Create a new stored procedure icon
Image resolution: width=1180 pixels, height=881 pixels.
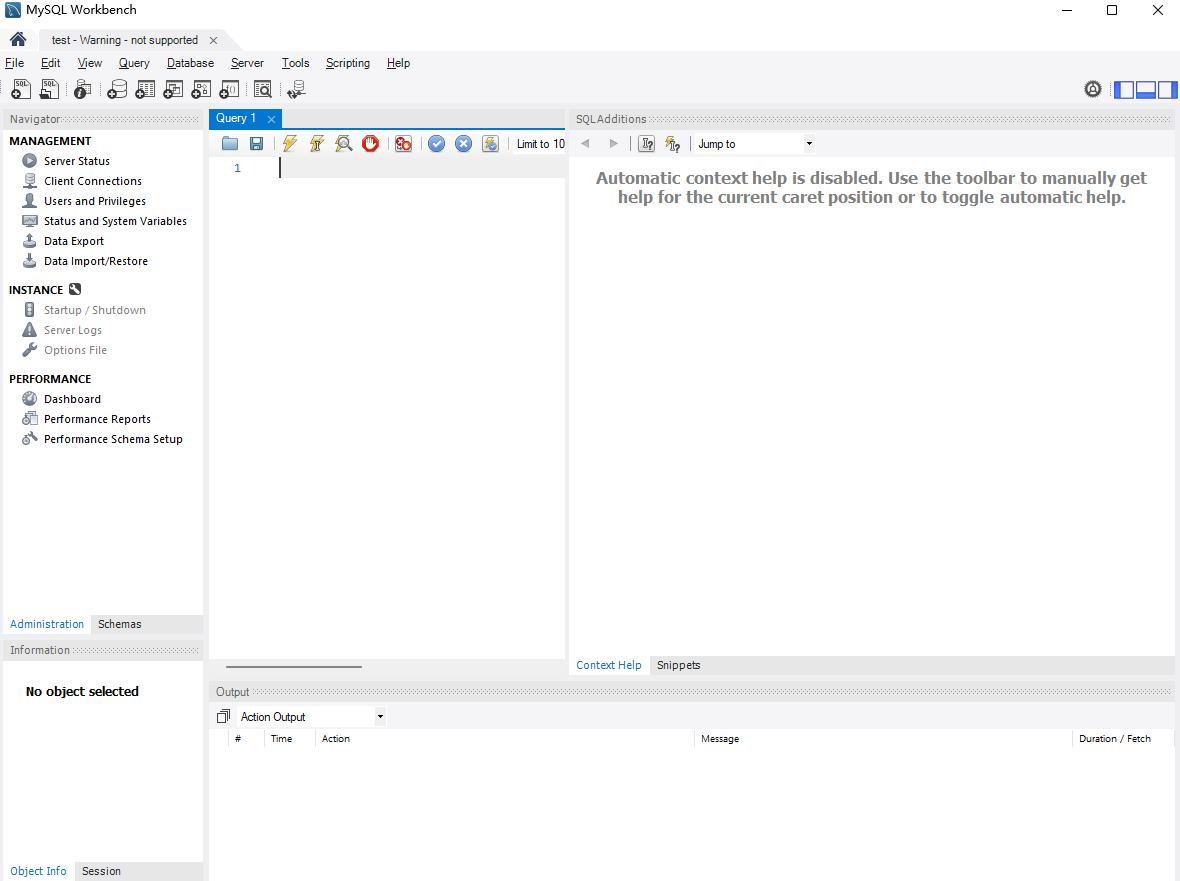click(201, 90)
